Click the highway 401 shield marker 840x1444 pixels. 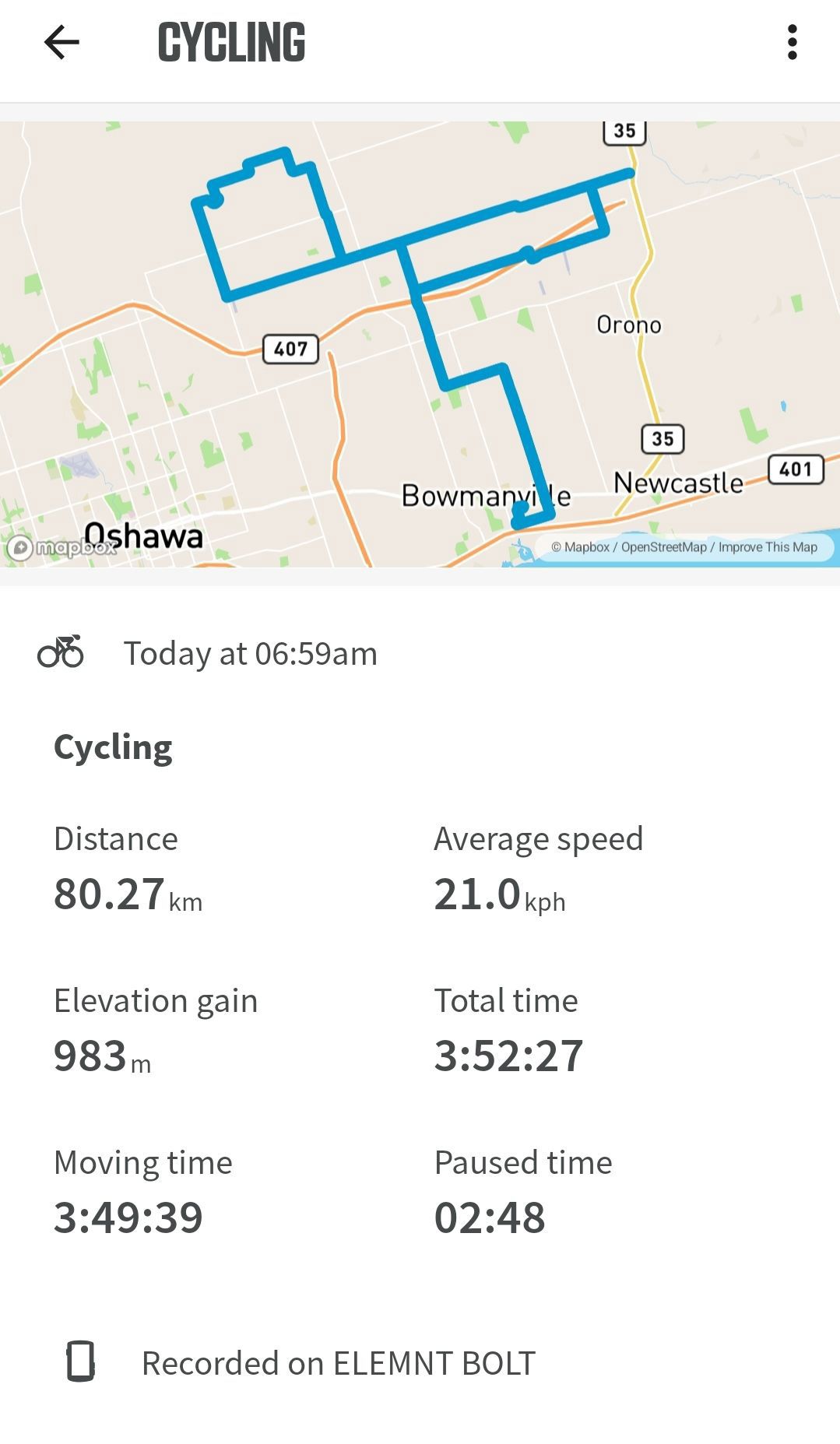(796, 469)
